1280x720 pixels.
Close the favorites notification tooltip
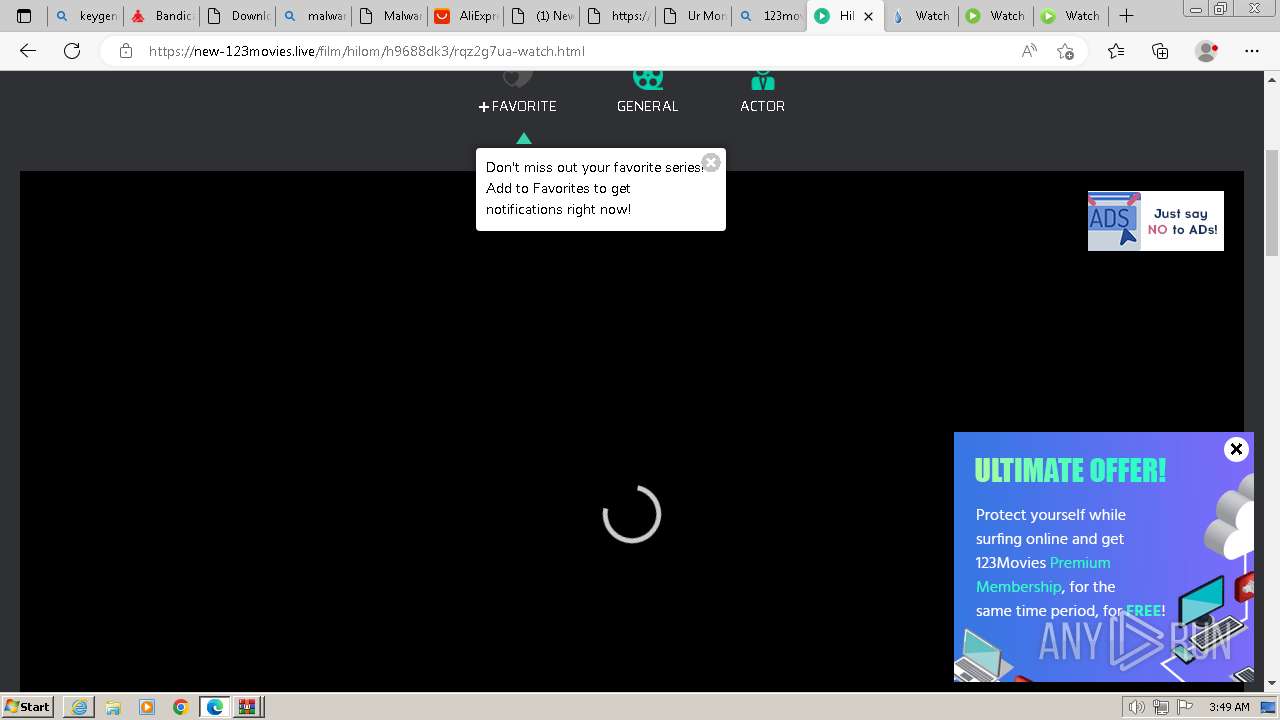click(x=711, y=162)
